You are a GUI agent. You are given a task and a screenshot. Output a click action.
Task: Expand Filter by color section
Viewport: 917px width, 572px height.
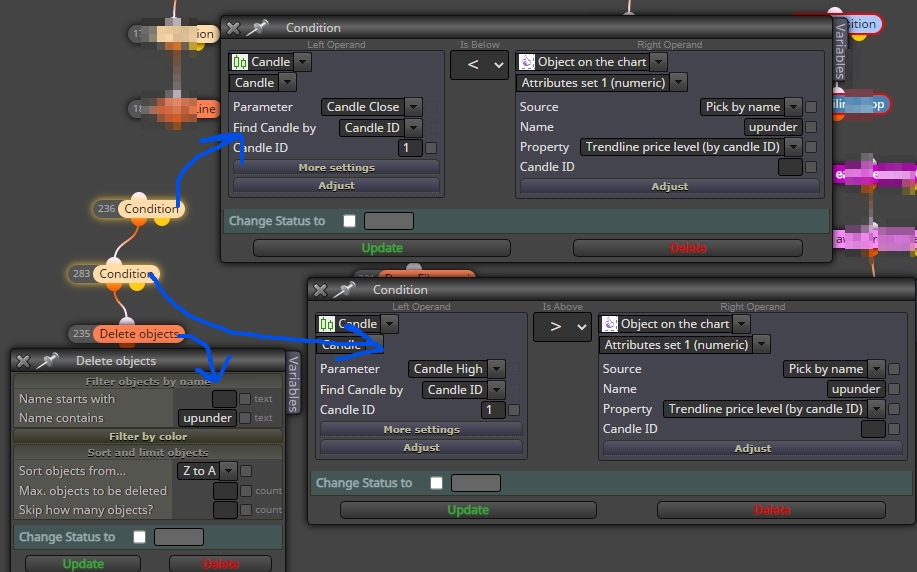[148, 436]
